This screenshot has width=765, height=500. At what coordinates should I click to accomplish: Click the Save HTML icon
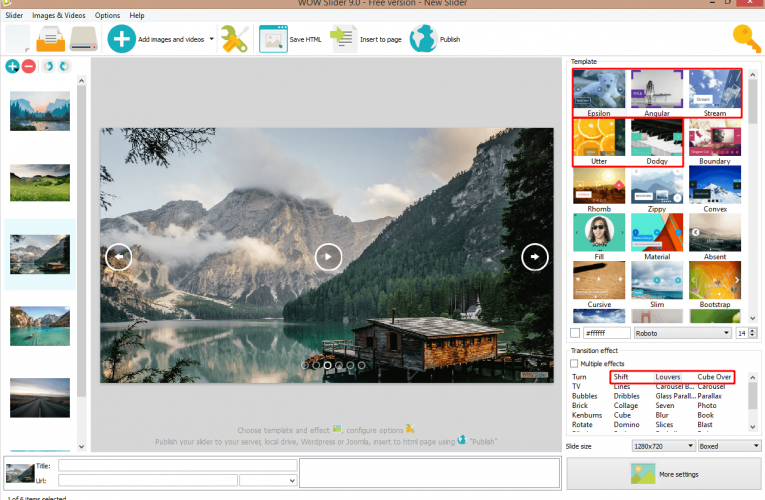pos(273,39)
